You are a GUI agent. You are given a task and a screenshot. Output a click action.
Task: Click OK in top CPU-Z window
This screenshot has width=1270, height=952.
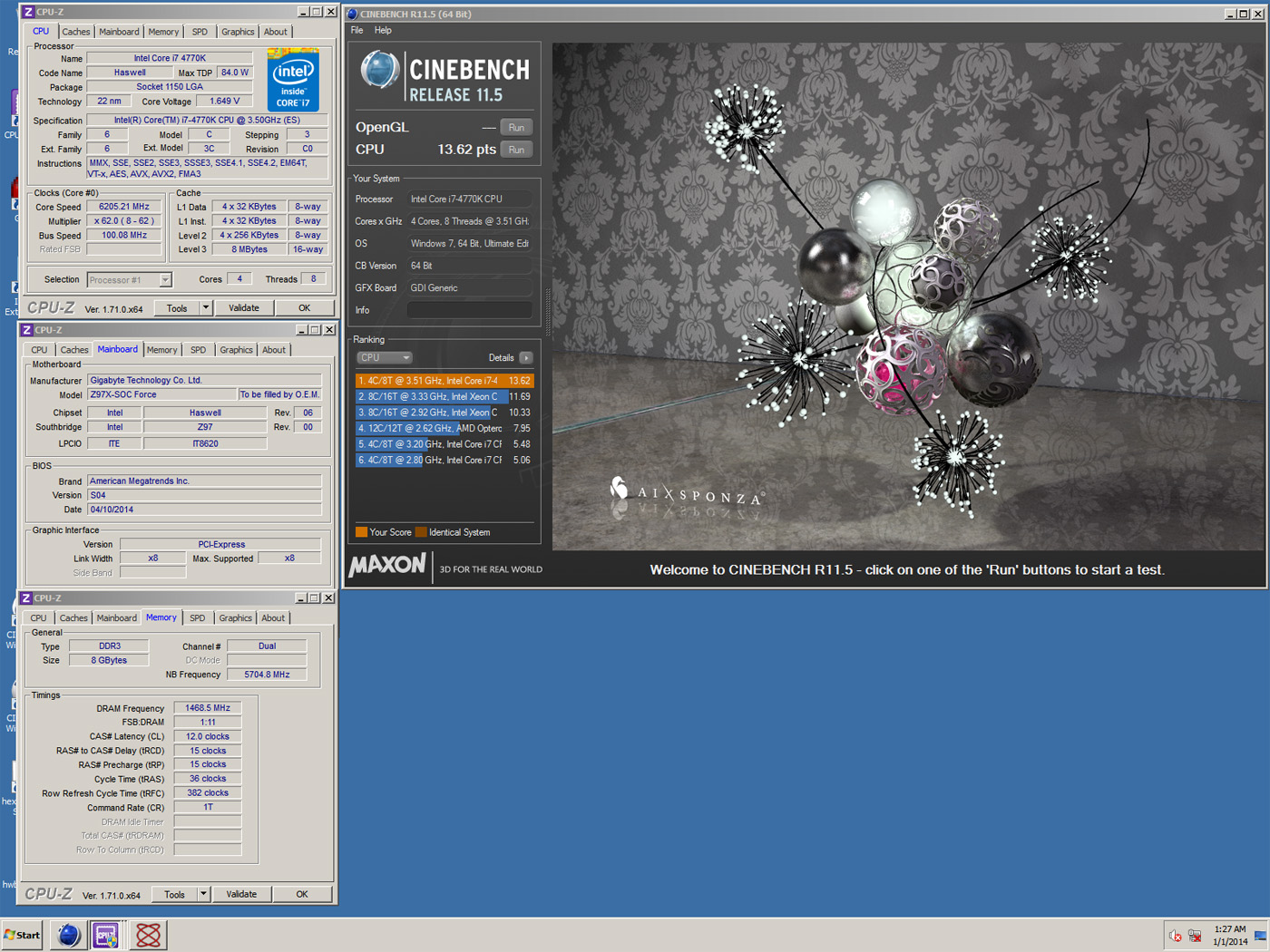(x=304, y=308)
